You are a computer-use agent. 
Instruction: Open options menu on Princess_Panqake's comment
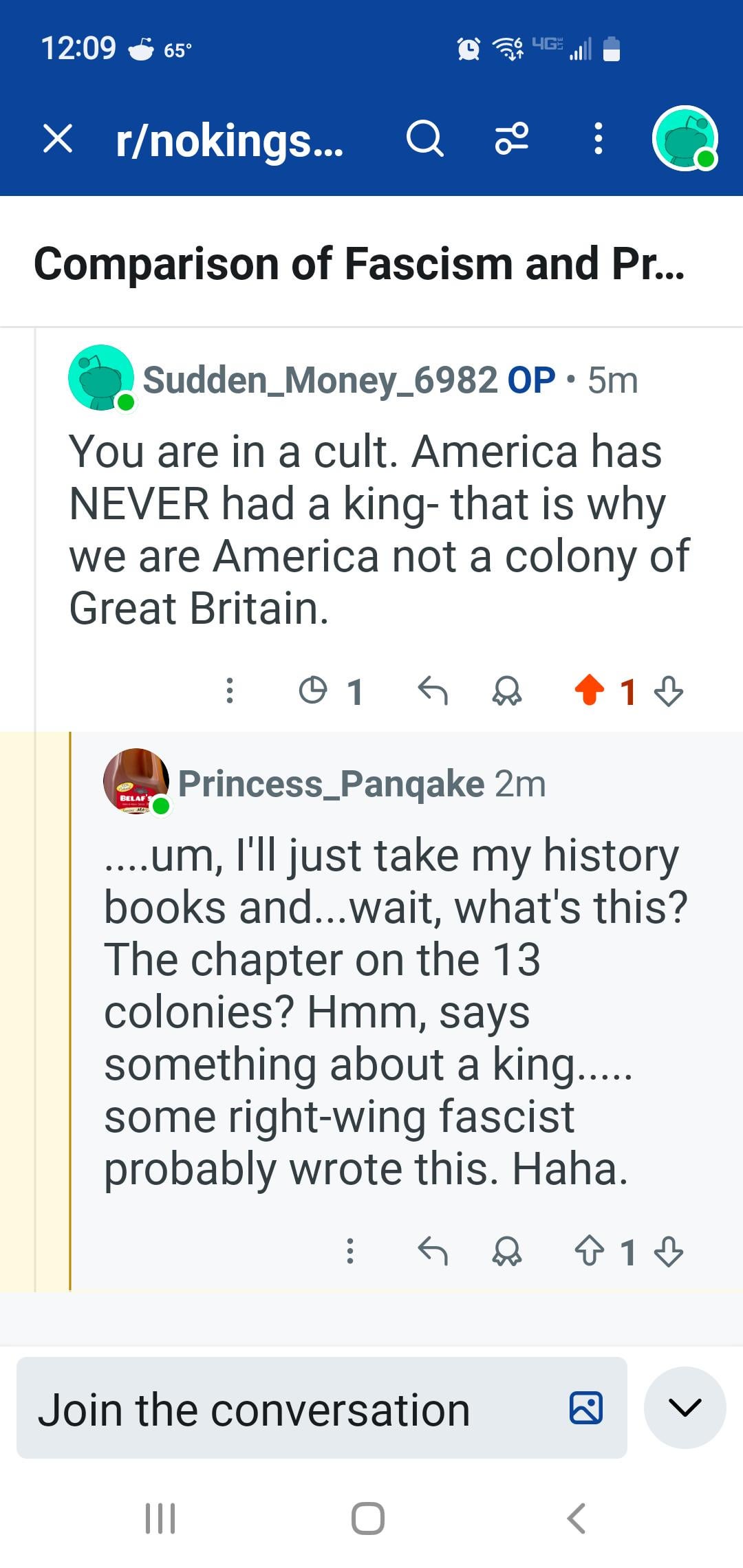350,1251
